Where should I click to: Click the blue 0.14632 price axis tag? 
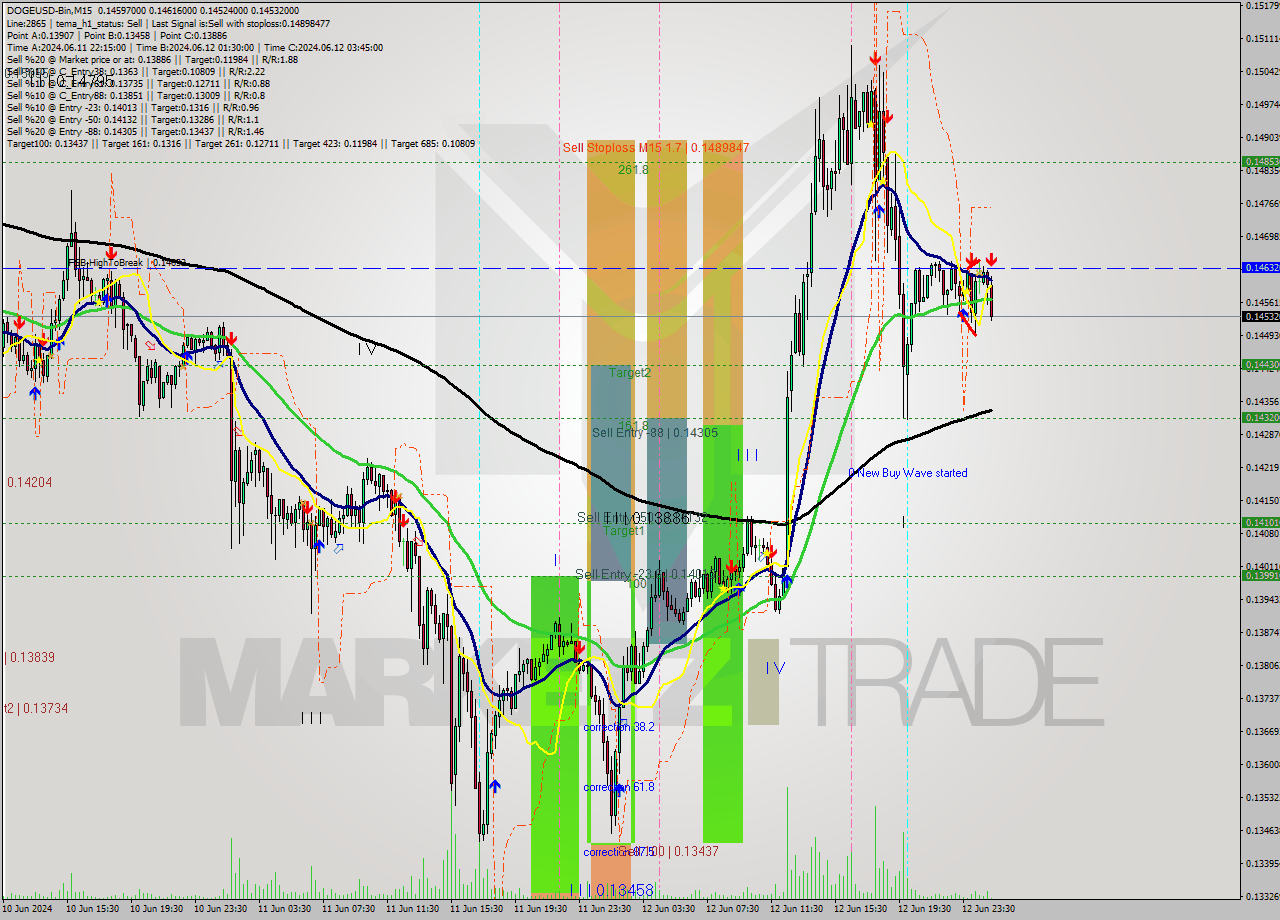(1261, 268)
